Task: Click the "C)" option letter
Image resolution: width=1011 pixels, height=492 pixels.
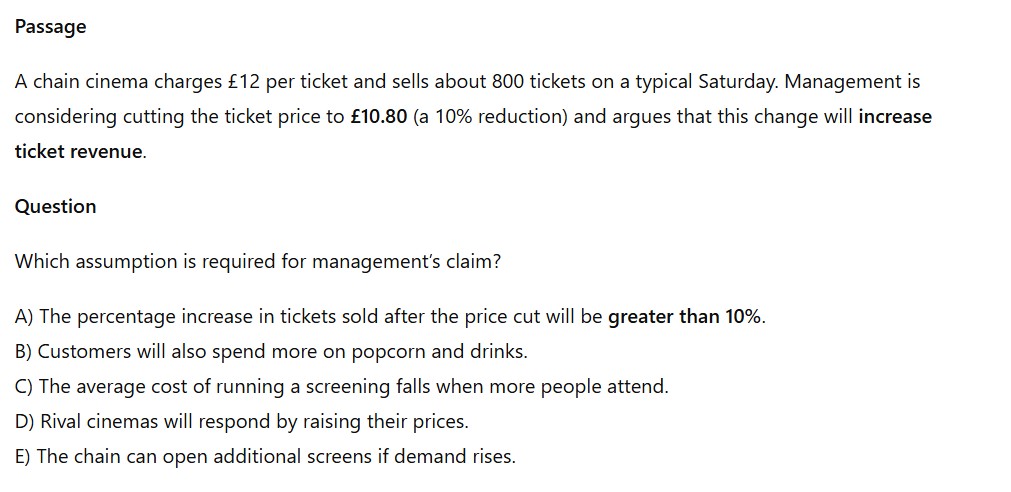Action: [x=24, y=387]
